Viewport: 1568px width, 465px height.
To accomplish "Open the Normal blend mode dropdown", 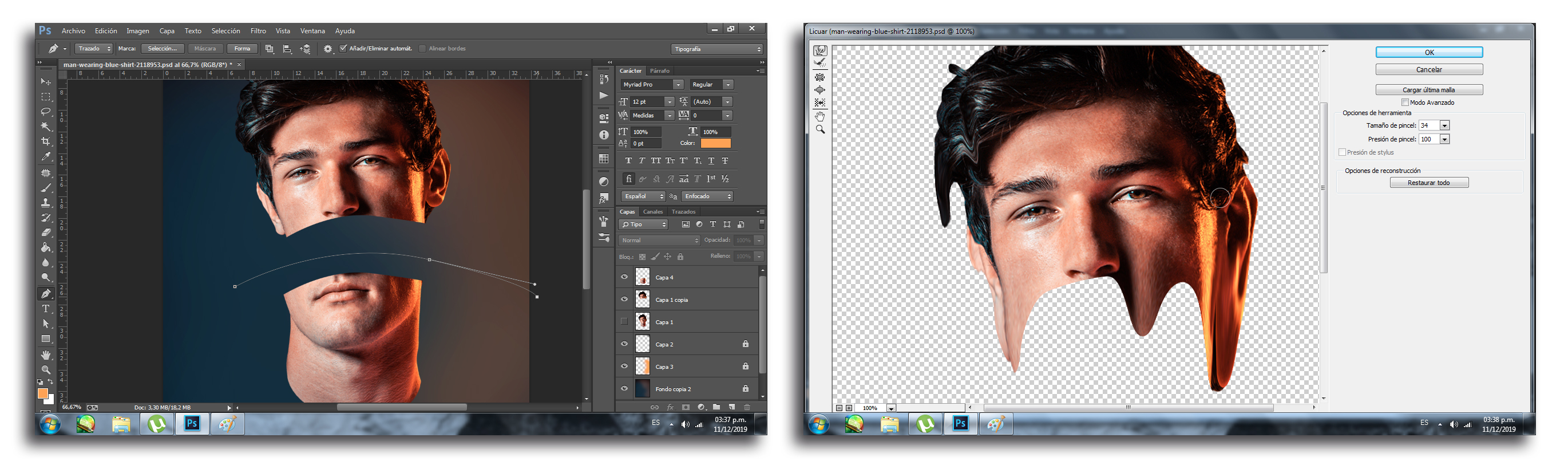I will [x=660, y=240].
